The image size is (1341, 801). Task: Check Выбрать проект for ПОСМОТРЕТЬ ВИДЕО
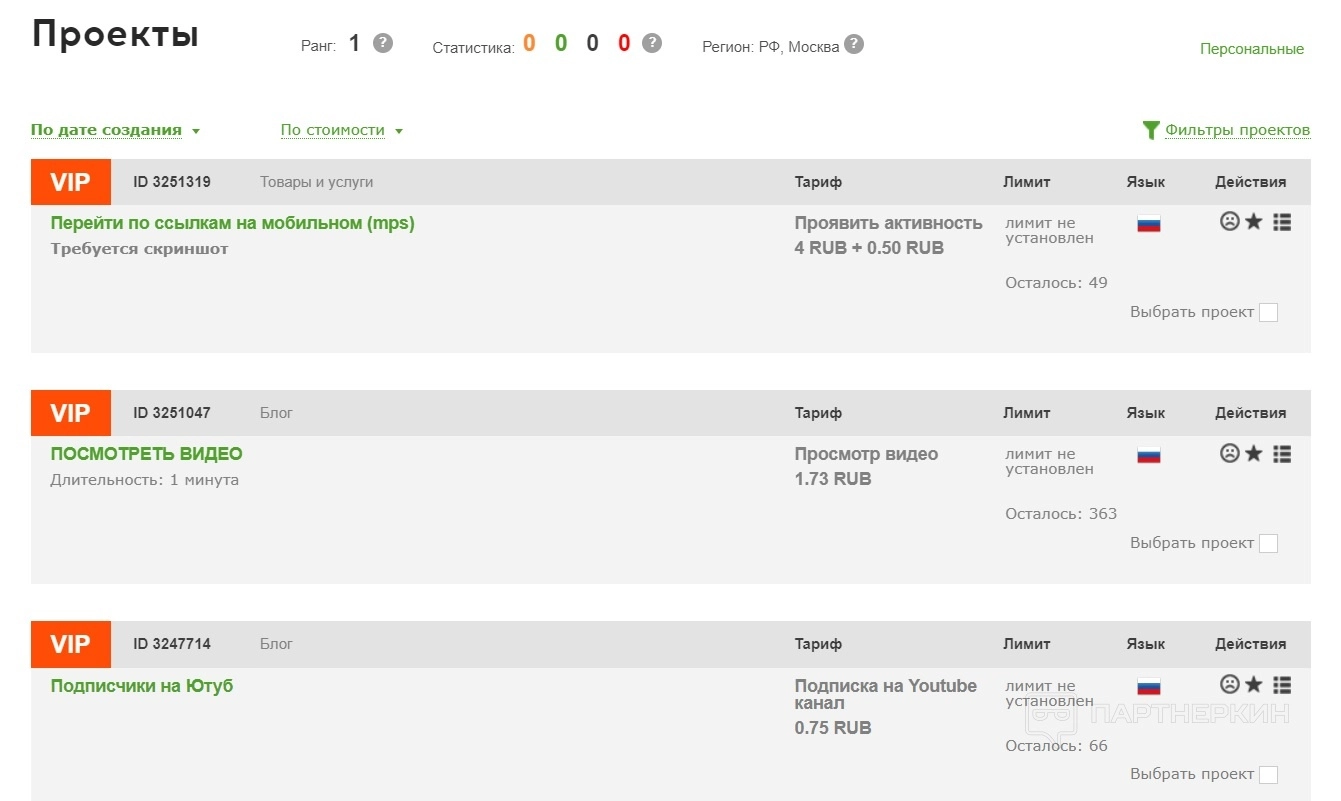click(1268, 543)
